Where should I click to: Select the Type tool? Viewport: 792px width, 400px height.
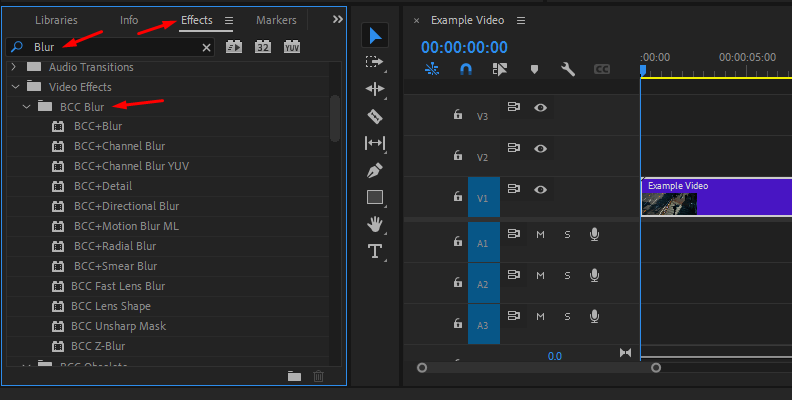pyautogui.click(x=375, y=251)
